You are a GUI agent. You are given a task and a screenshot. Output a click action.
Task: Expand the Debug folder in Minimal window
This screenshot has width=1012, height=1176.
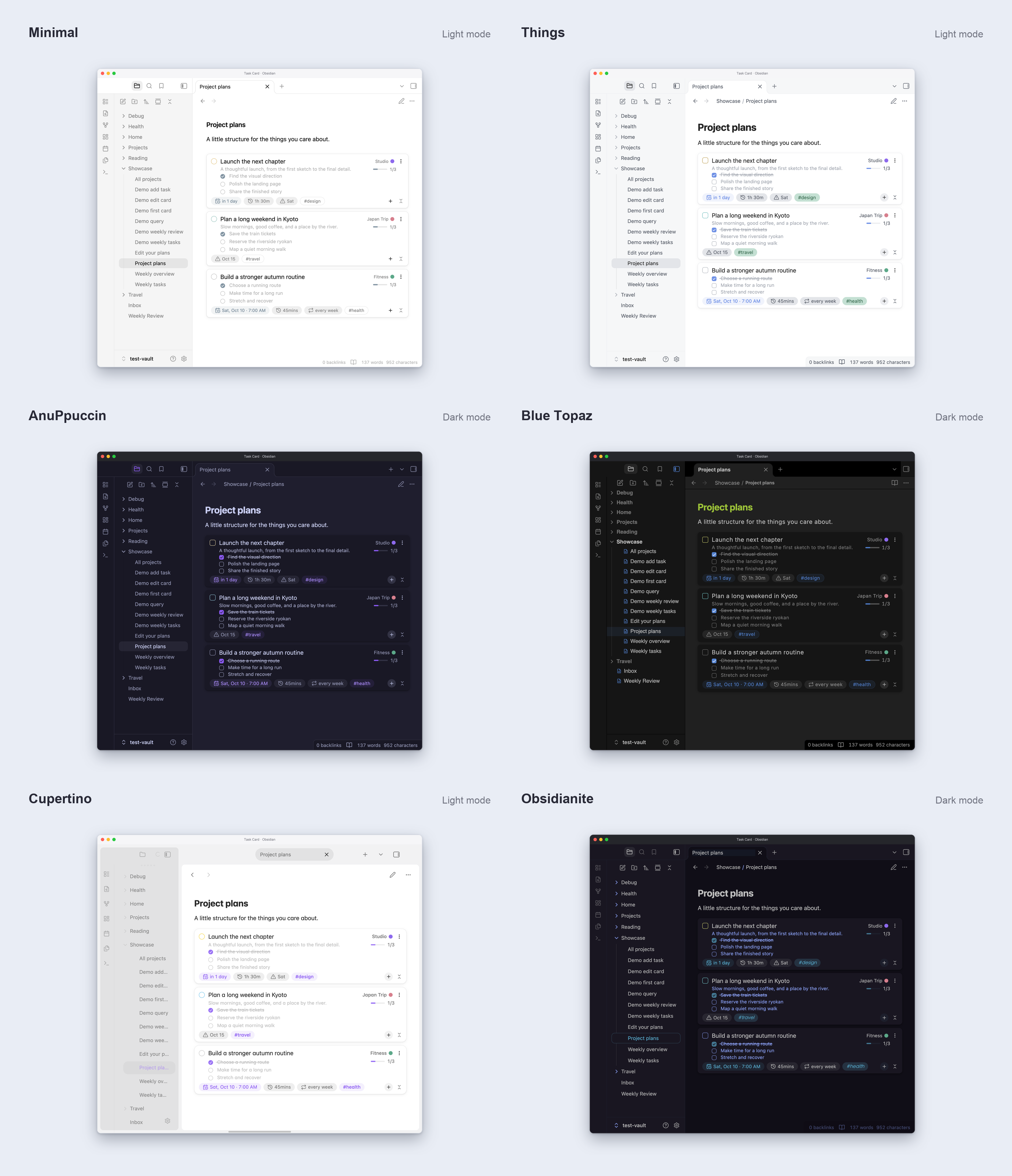(x=123, y=116)
